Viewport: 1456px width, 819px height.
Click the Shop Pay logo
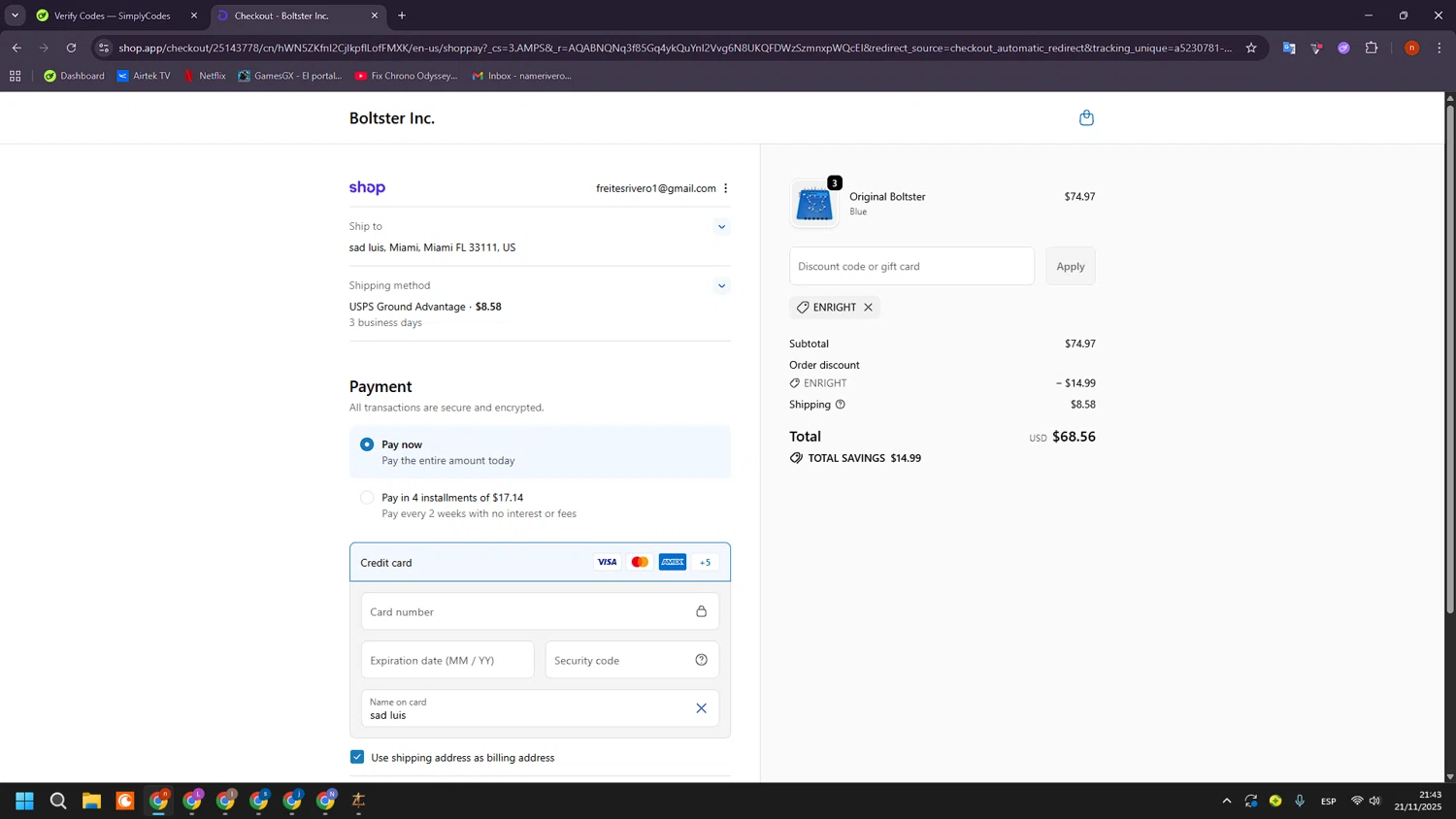click(367, 188)
